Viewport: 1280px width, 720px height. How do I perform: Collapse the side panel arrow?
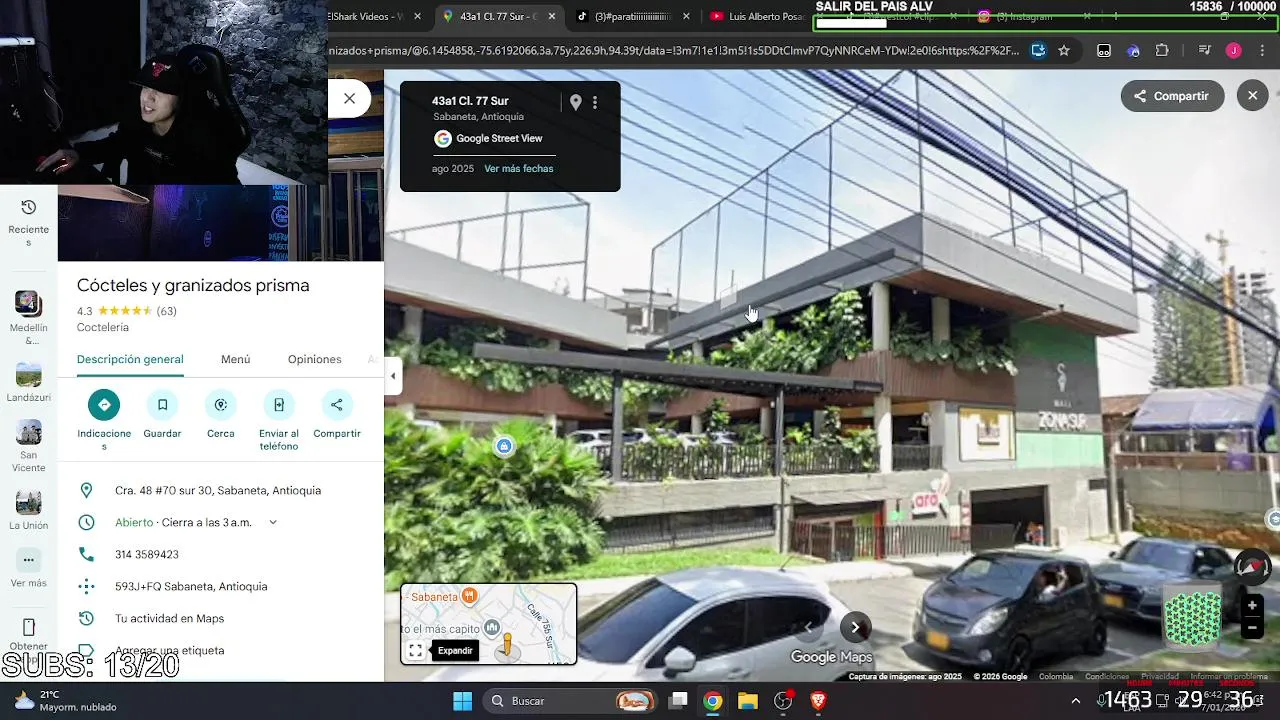pos(393,377)
